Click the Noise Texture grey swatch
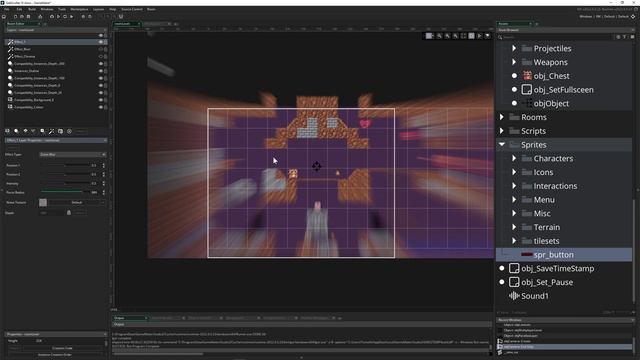 (x=43, y=202)
